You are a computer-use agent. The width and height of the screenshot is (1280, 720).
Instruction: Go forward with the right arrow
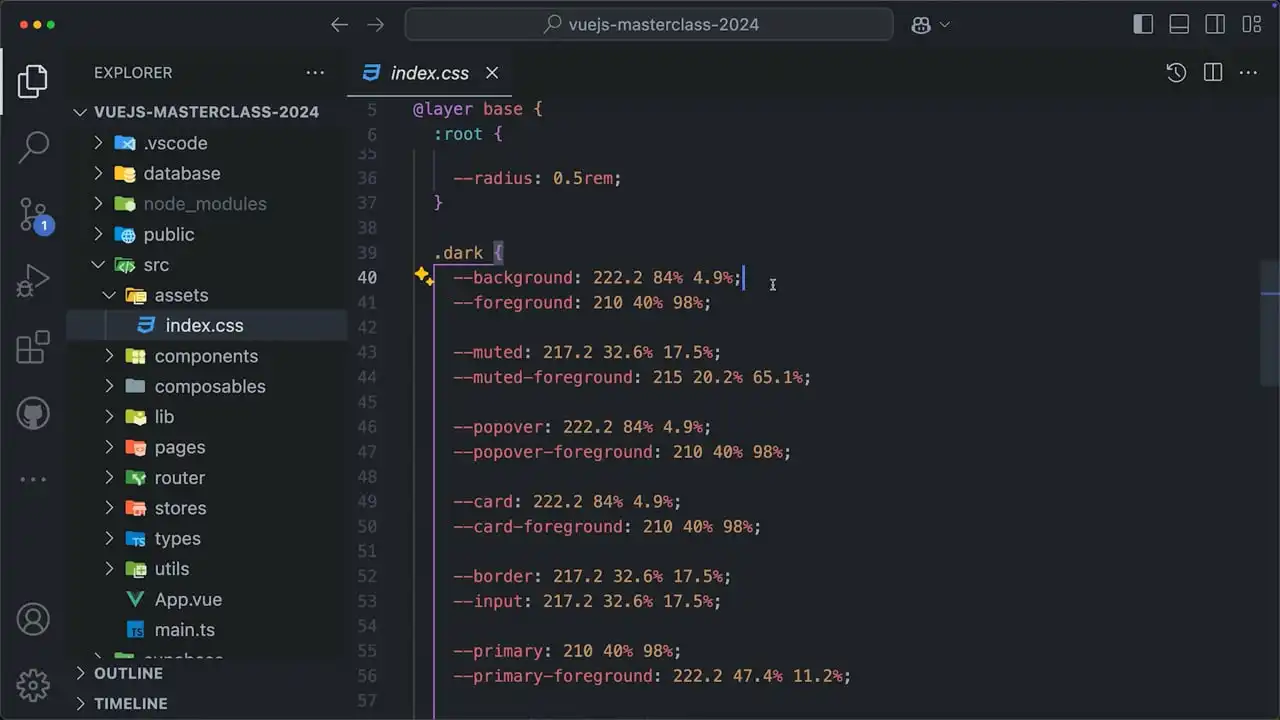pyautogui.click(x=375, y=24)
